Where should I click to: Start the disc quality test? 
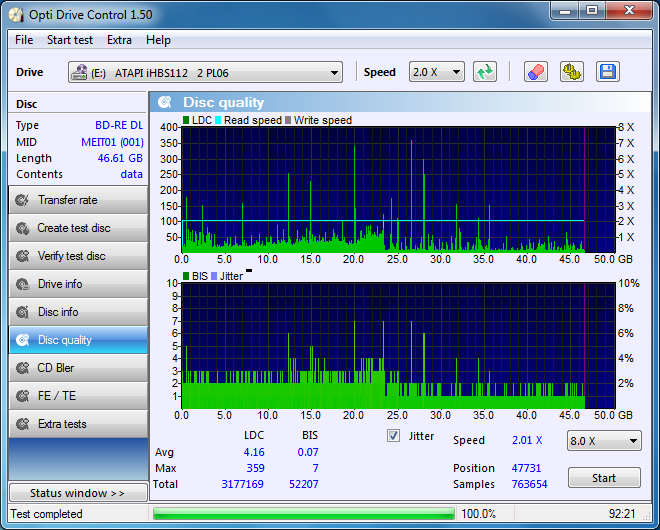[604, 478]
